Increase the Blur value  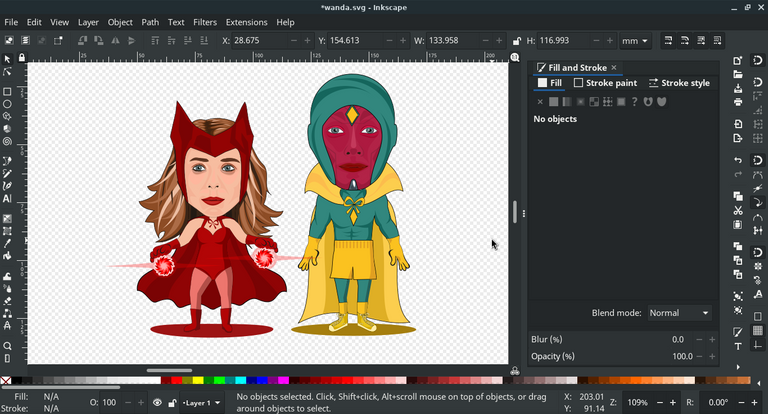[712, 340]
